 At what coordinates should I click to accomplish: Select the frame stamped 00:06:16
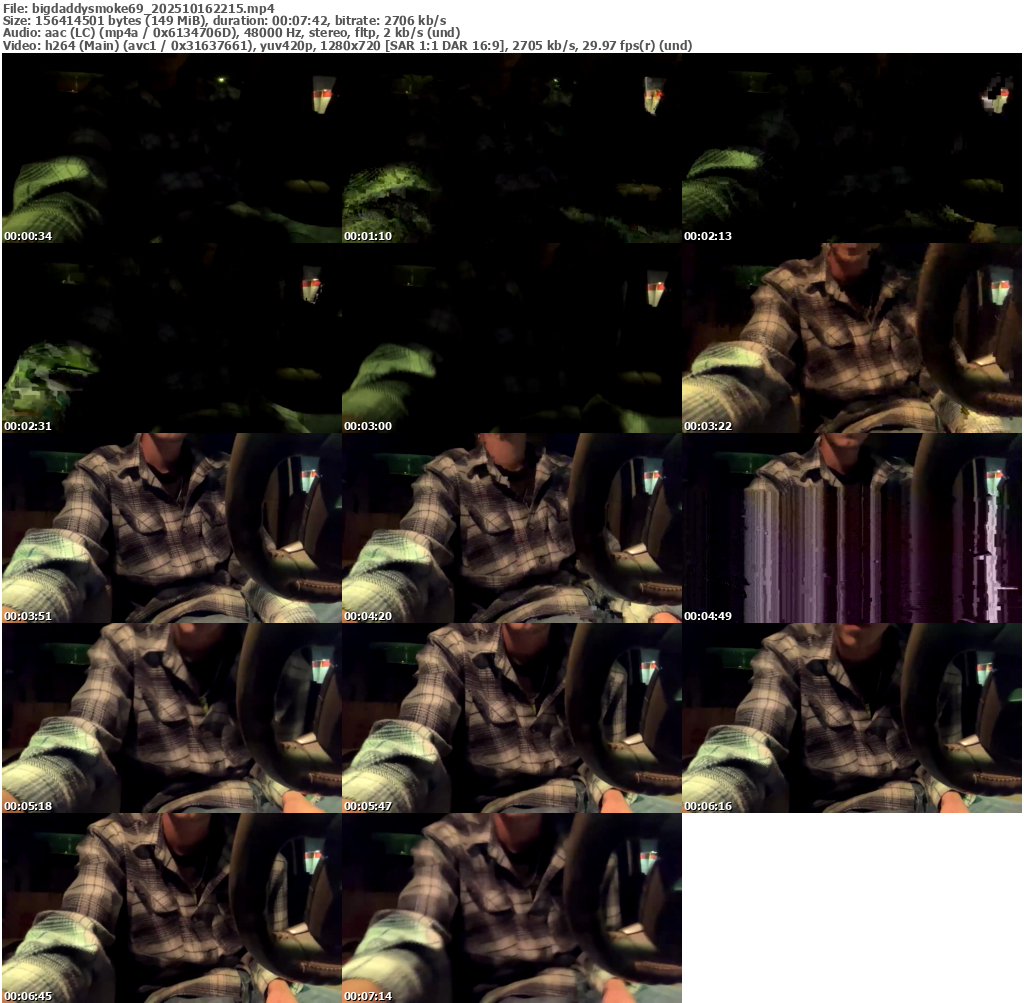coord(852,718)
